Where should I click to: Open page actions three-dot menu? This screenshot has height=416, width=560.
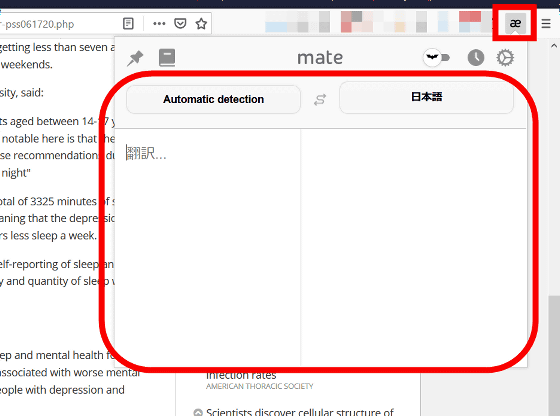click(x=159, y=24)
